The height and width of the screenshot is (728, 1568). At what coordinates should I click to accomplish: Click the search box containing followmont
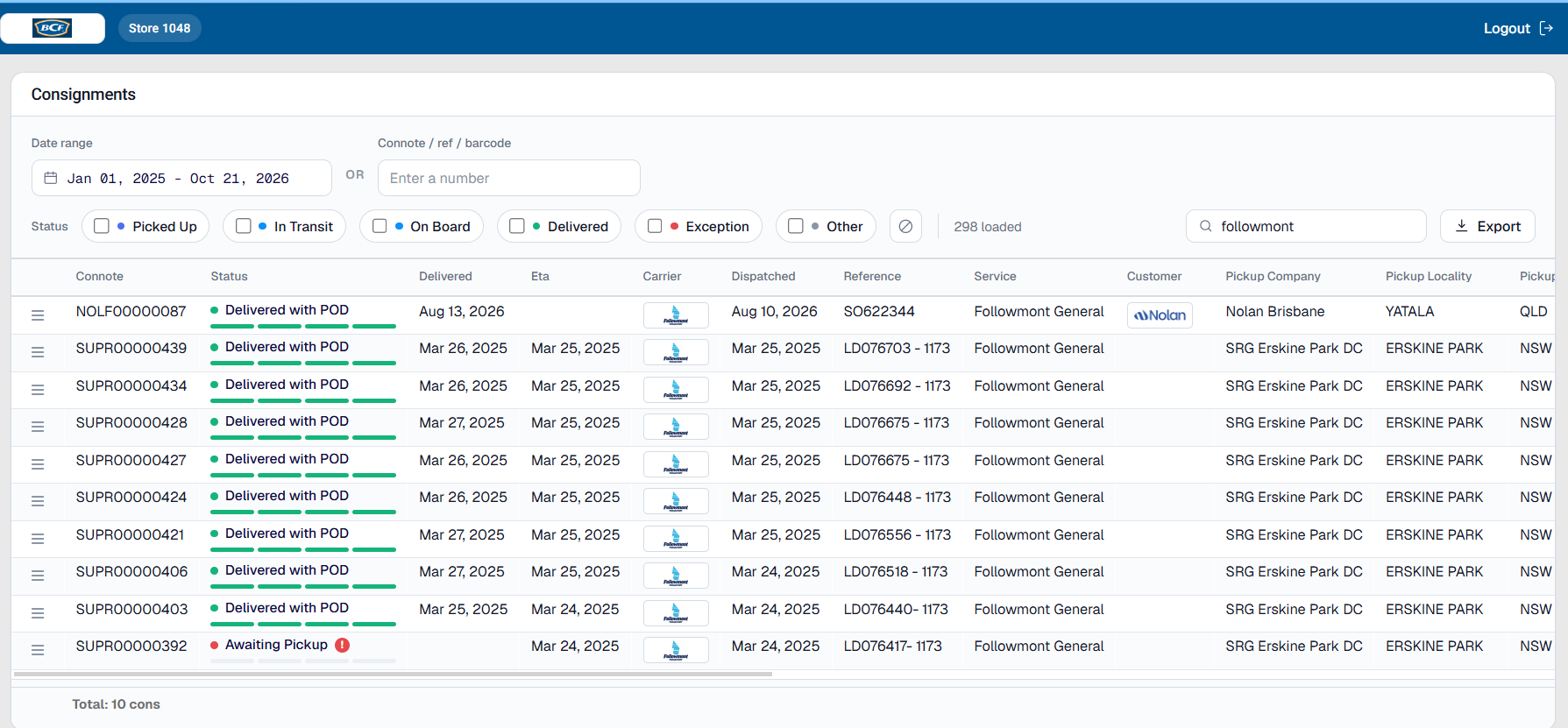point(1306,226)
